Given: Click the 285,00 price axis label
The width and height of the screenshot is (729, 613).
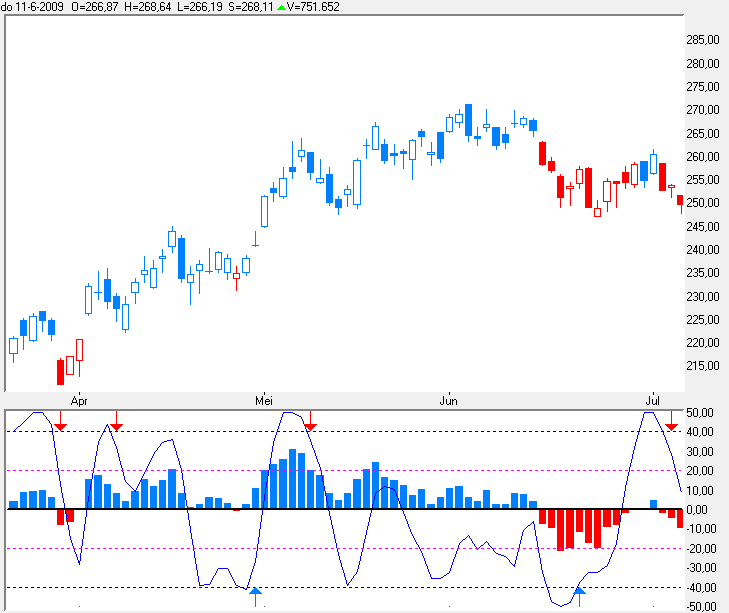Looking at the screenshot, I should pyautogui.click(x=704, y=40).
